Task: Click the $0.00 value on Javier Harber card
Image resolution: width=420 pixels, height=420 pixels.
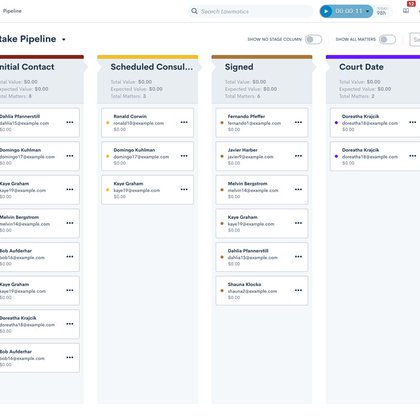Action: click(x=234, y=163)
